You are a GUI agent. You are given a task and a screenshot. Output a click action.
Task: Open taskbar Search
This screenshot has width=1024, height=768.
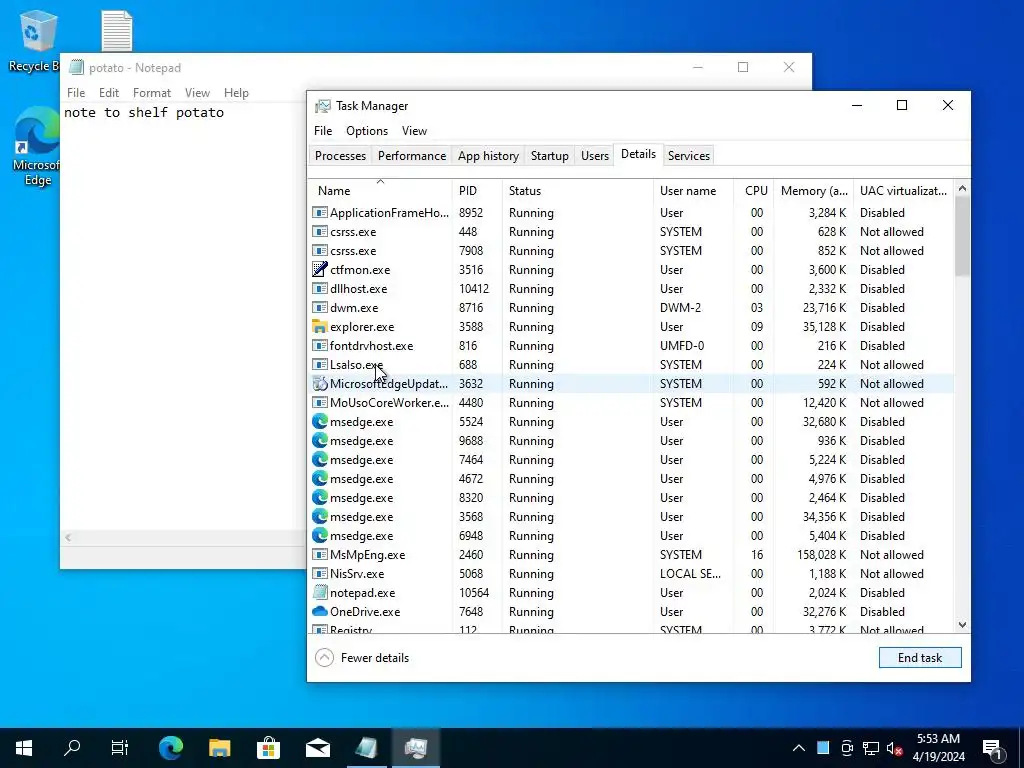72,748
